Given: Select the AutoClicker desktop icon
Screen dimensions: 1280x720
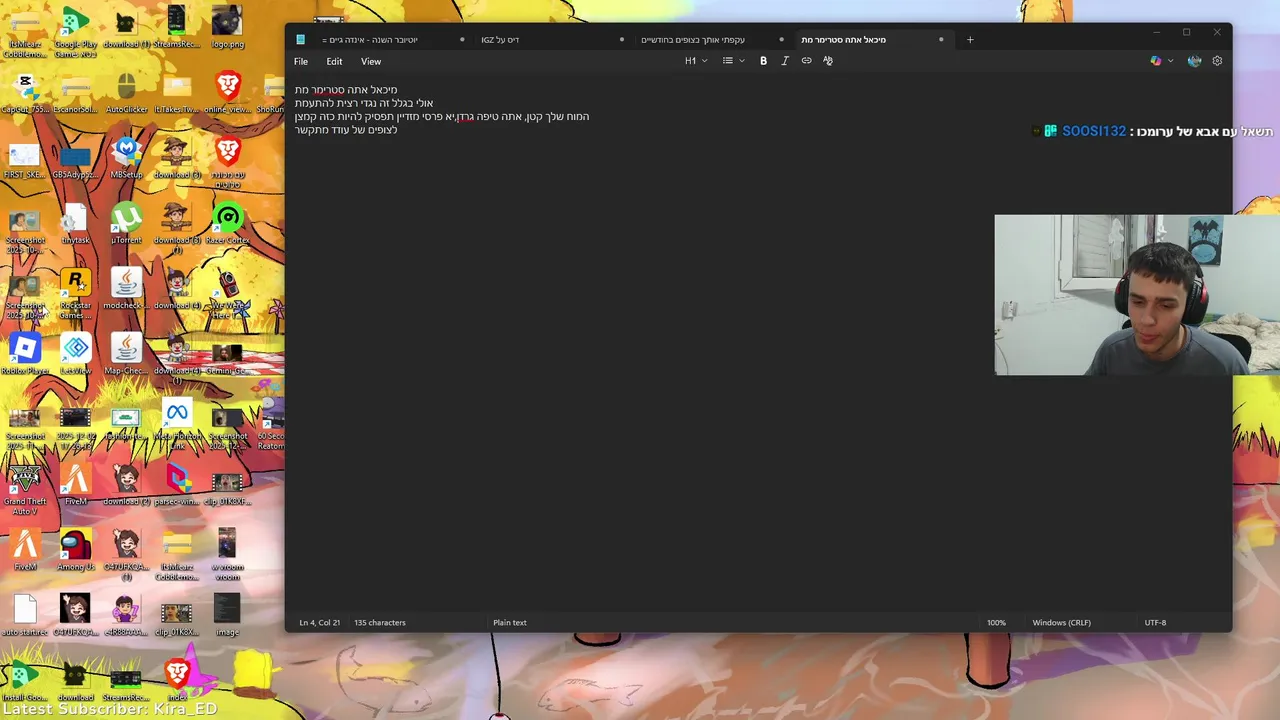Looking at the screenshot, I should click(x=126, y=93).
